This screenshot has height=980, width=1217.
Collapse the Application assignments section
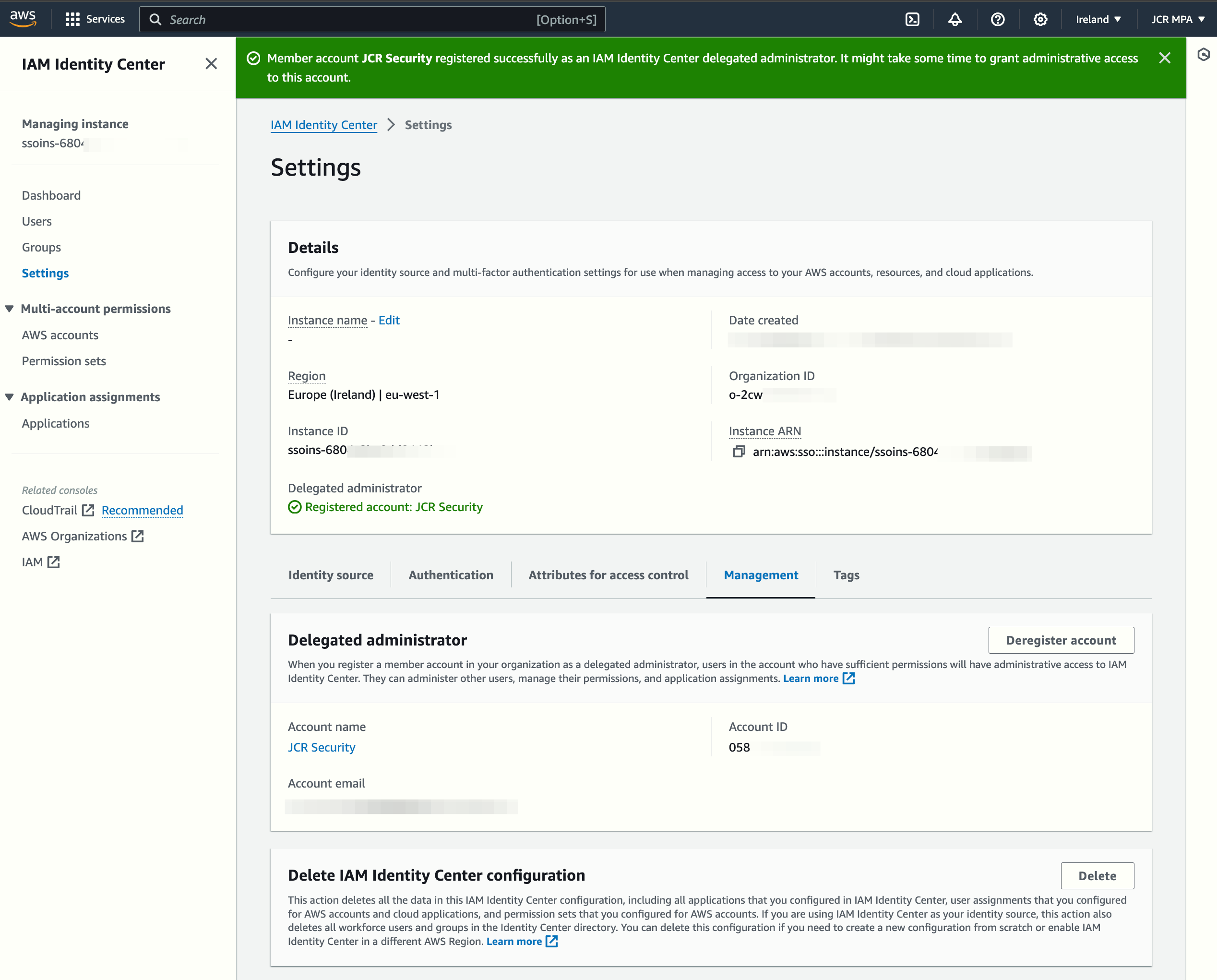[10, 397]
